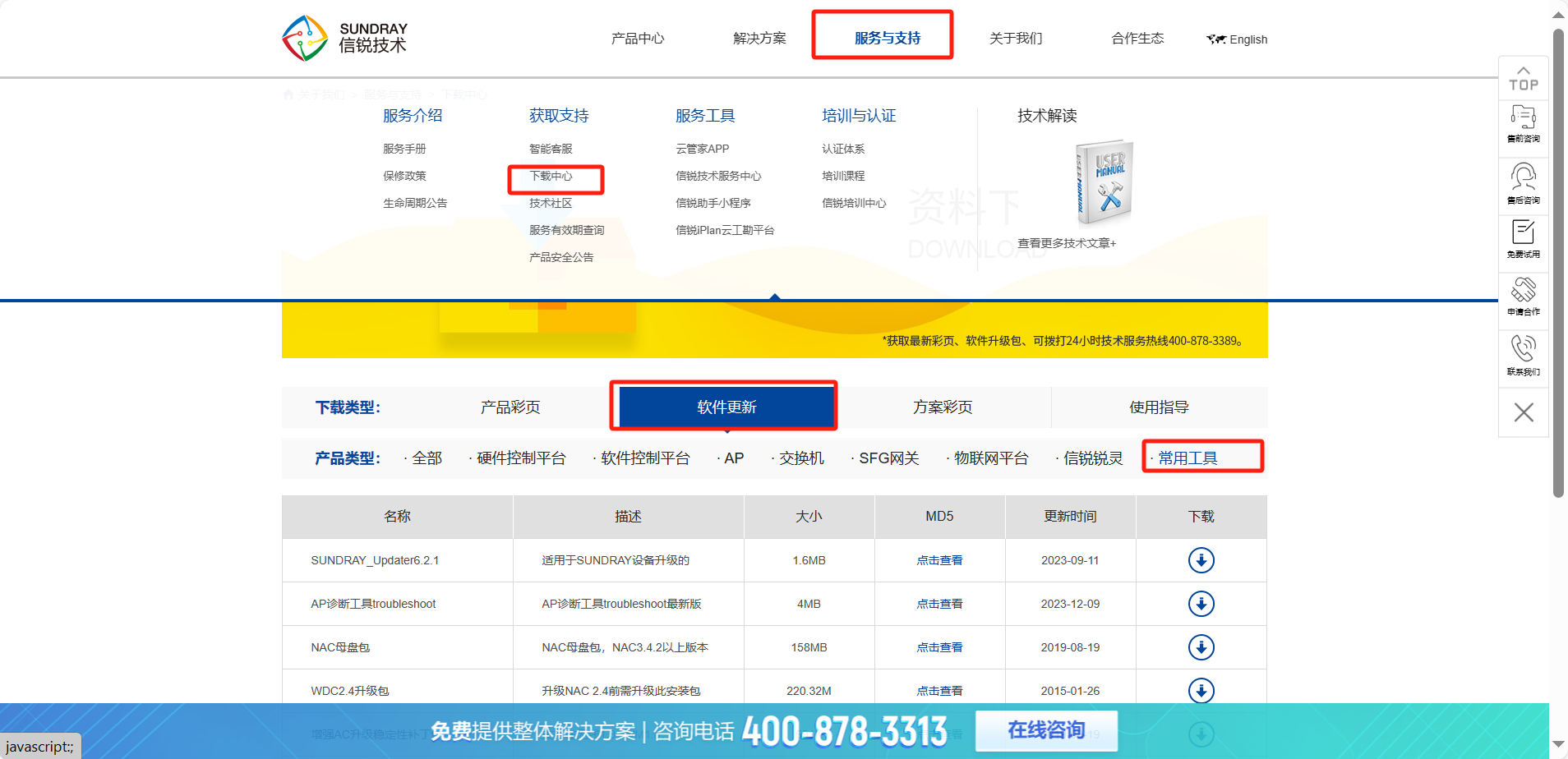Click the scrollbar down arrow
Screen dimensions: 1568x759
point(1558,745)
